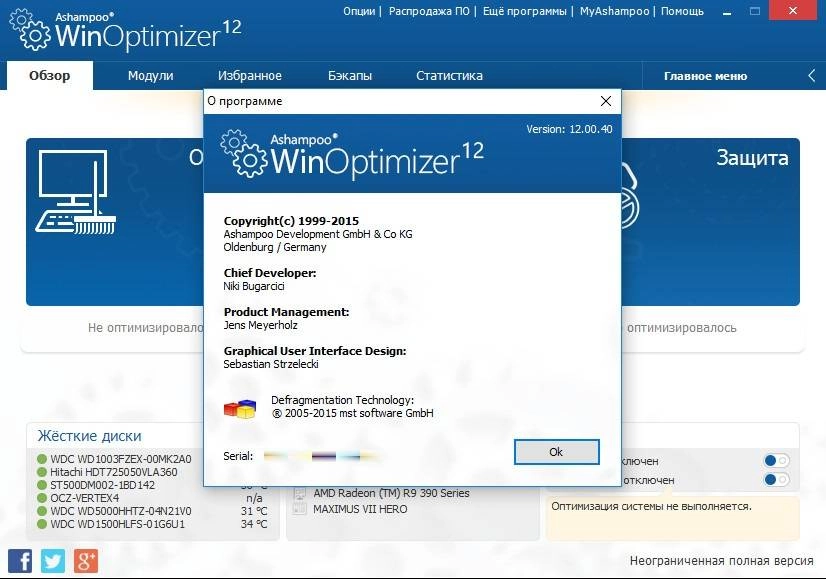The height and width of the screenshot is (579, 826).
Task: Click the 31 °C temperature value
Action: pyautogui.click(x=254, y=511)
